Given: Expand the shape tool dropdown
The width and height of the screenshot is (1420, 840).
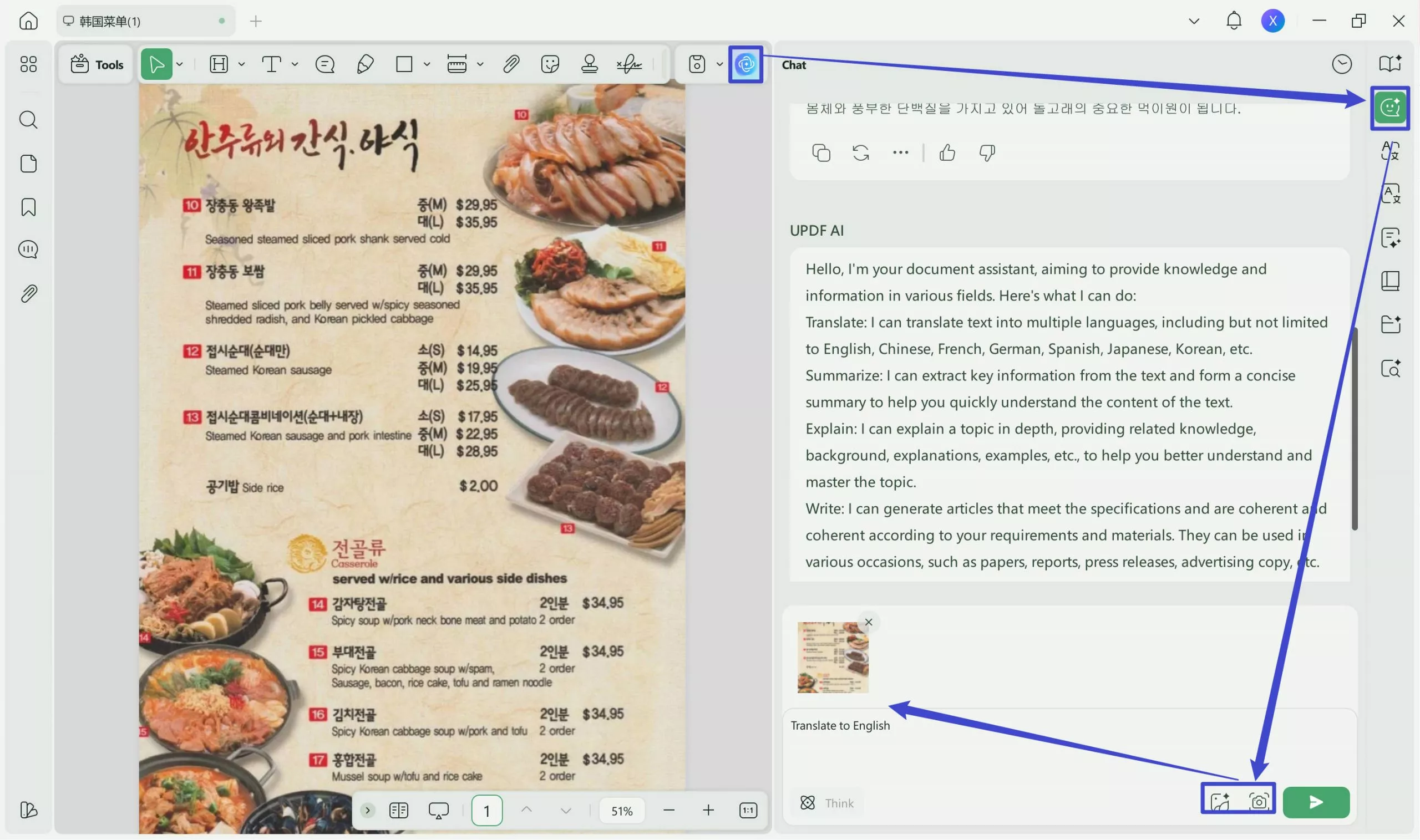Looking at the screenshot, I should click(426, 64).
